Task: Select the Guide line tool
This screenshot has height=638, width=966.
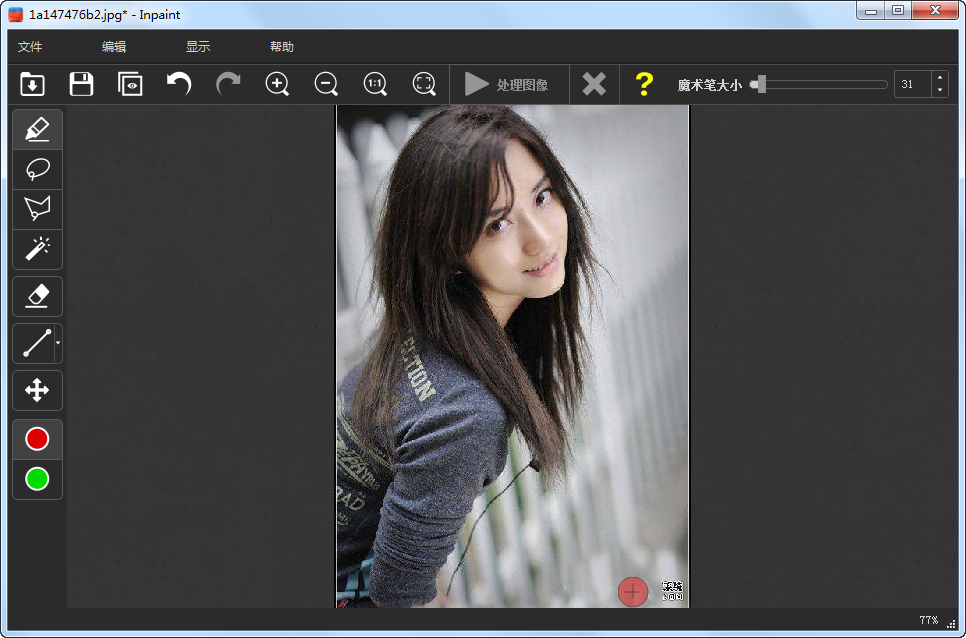Action: [x=35, y=343]
